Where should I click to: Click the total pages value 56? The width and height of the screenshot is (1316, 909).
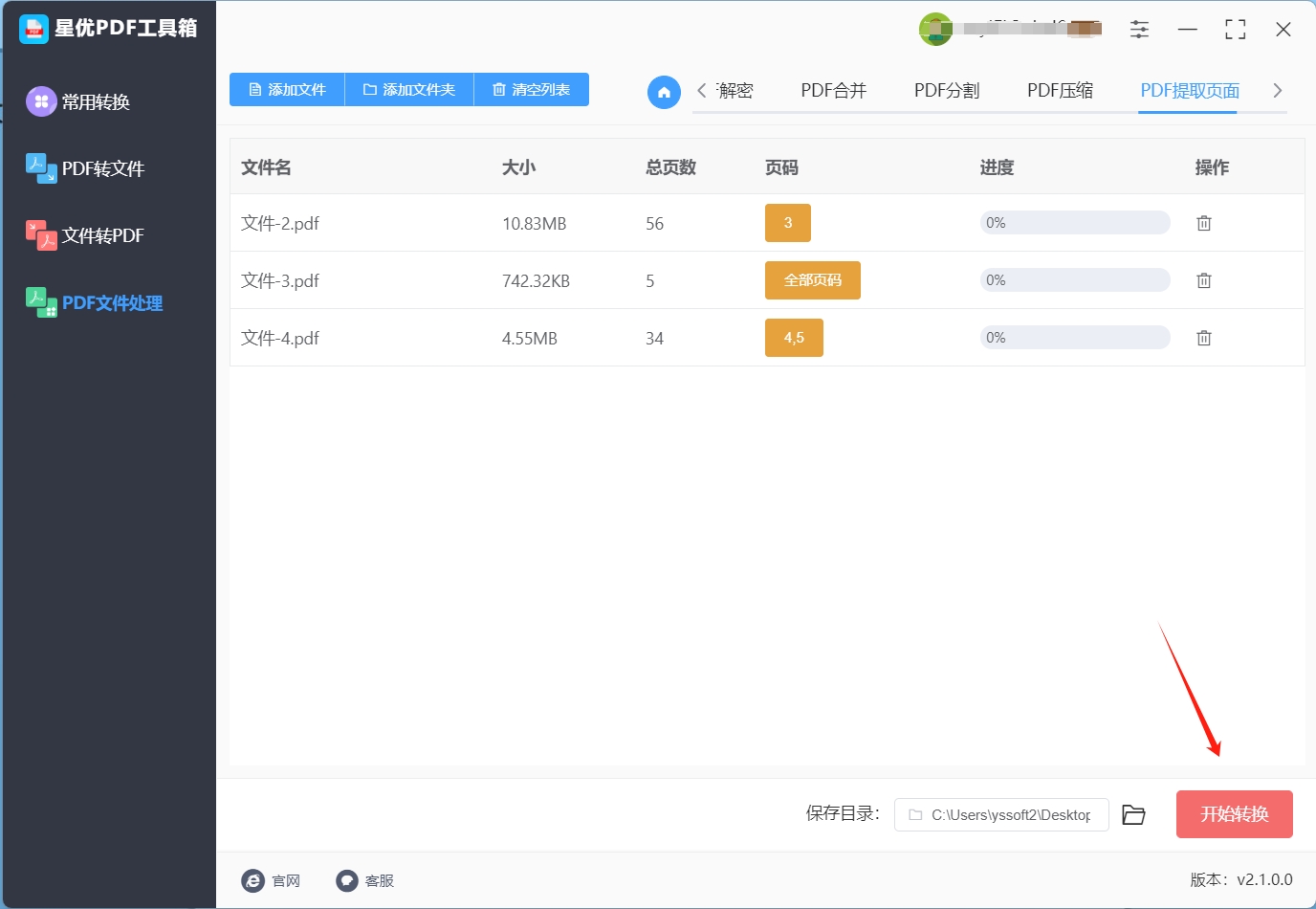(x=654, y=224)
